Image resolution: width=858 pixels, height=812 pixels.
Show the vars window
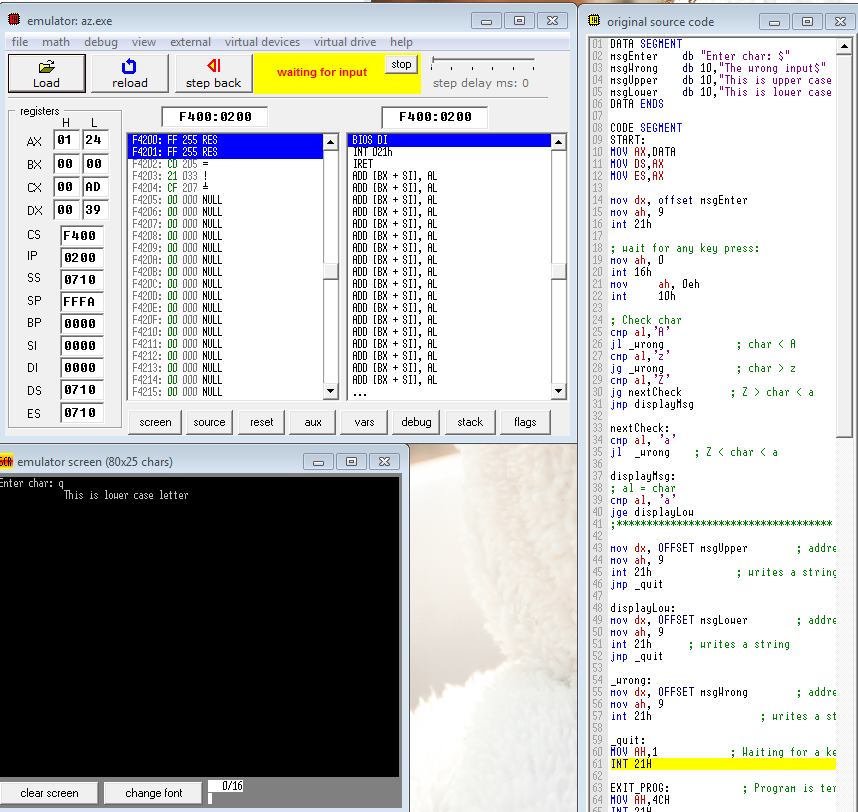pos(364,422)
